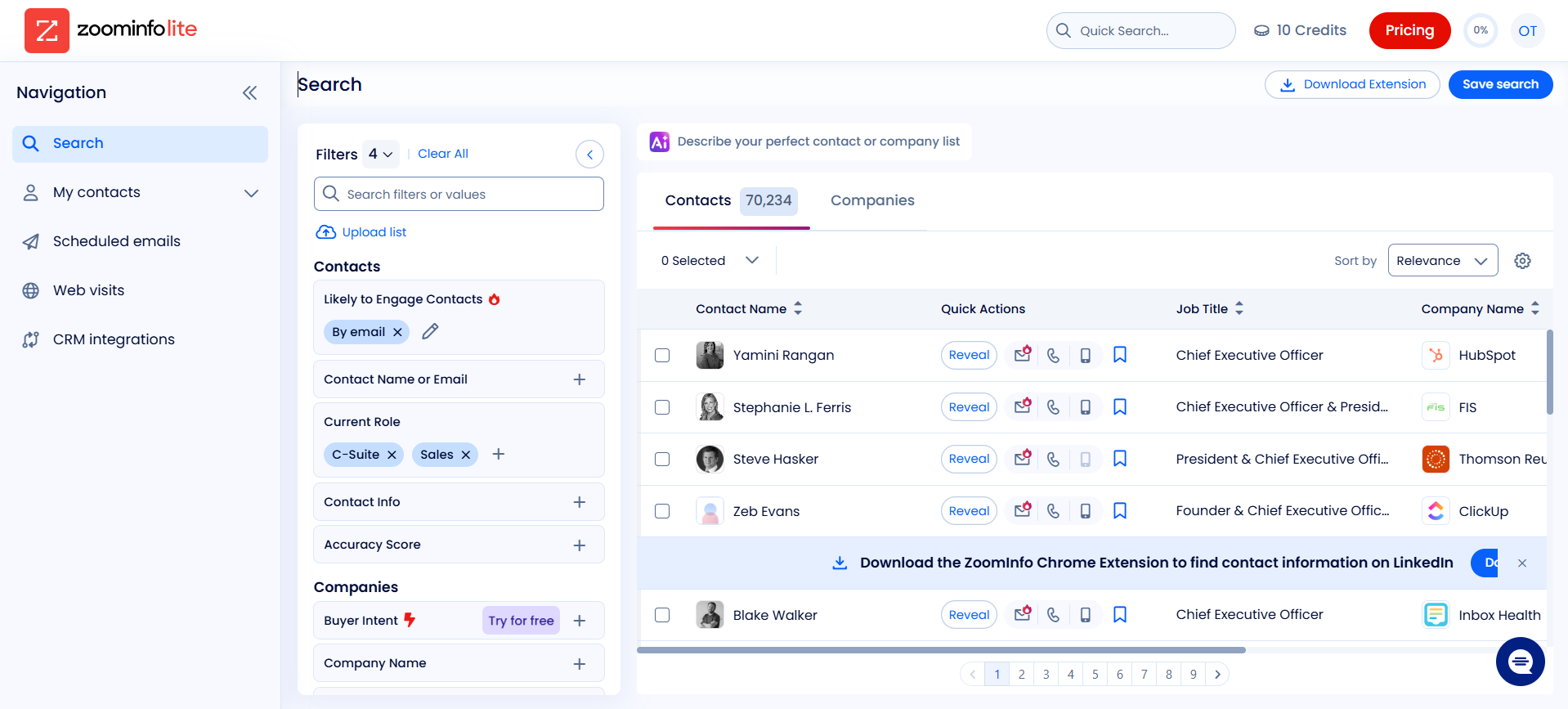Click the horizontal table scrollbar

tap(941, 650)
